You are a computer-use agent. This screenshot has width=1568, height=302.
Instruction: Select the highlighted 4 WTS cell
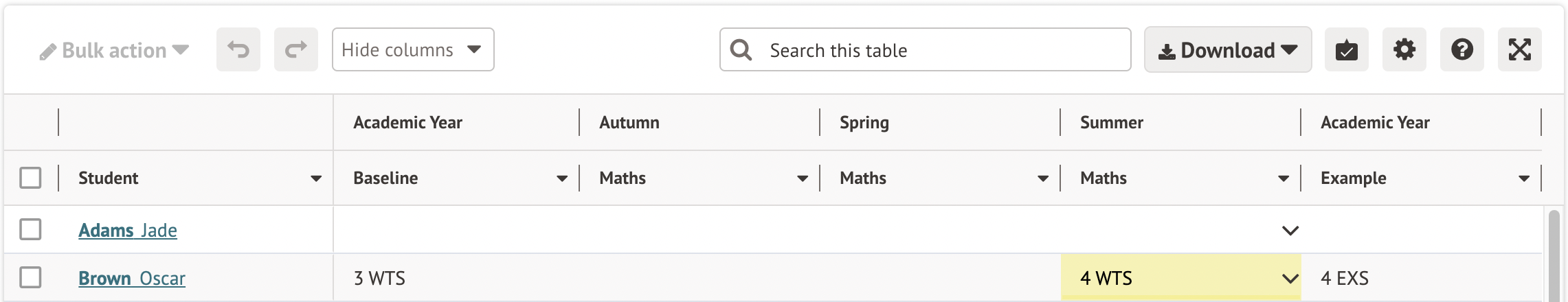(x=1168, y=278)
